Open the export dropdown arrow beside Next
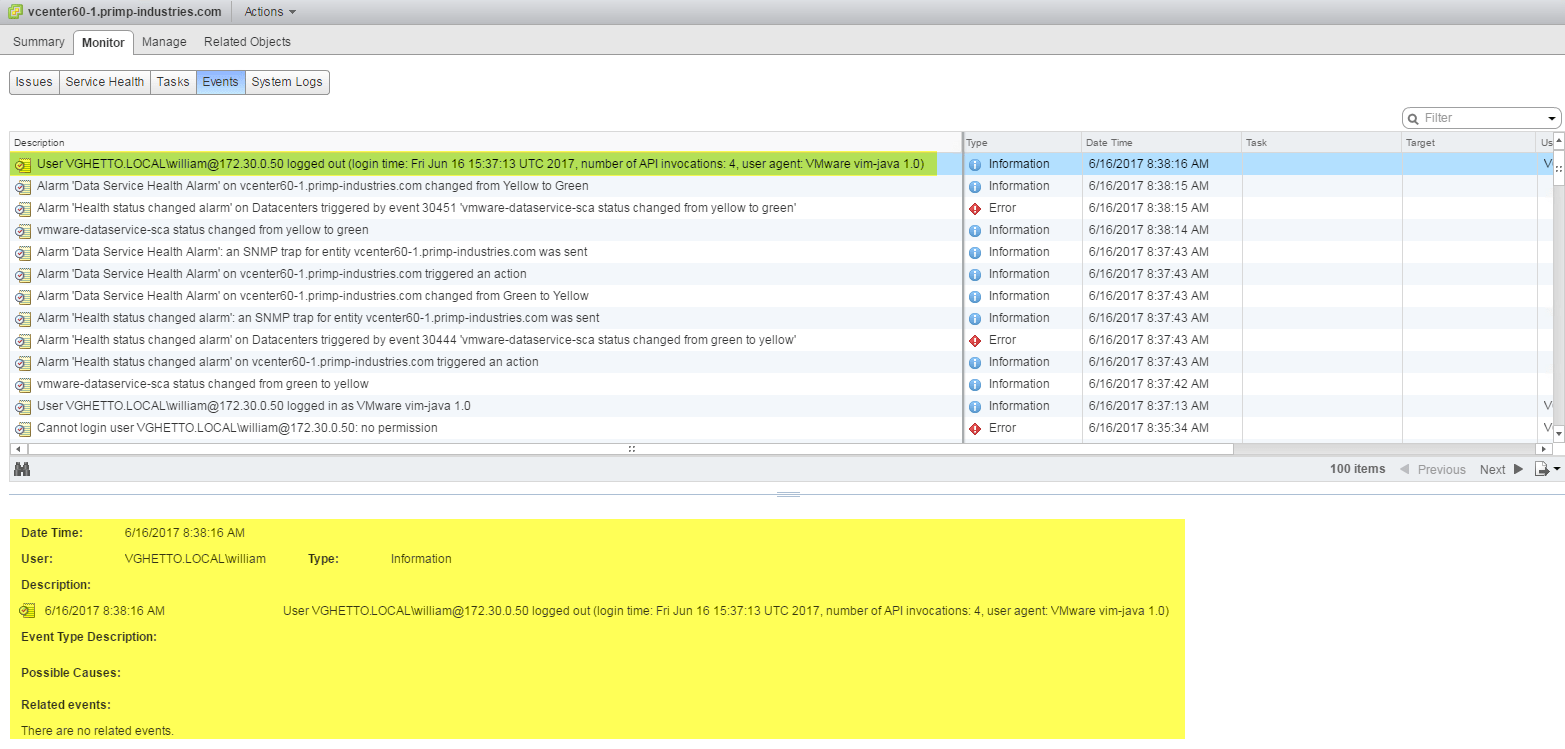The width and height of the screenshot is (1565, 749). (x=1556, y=470)
